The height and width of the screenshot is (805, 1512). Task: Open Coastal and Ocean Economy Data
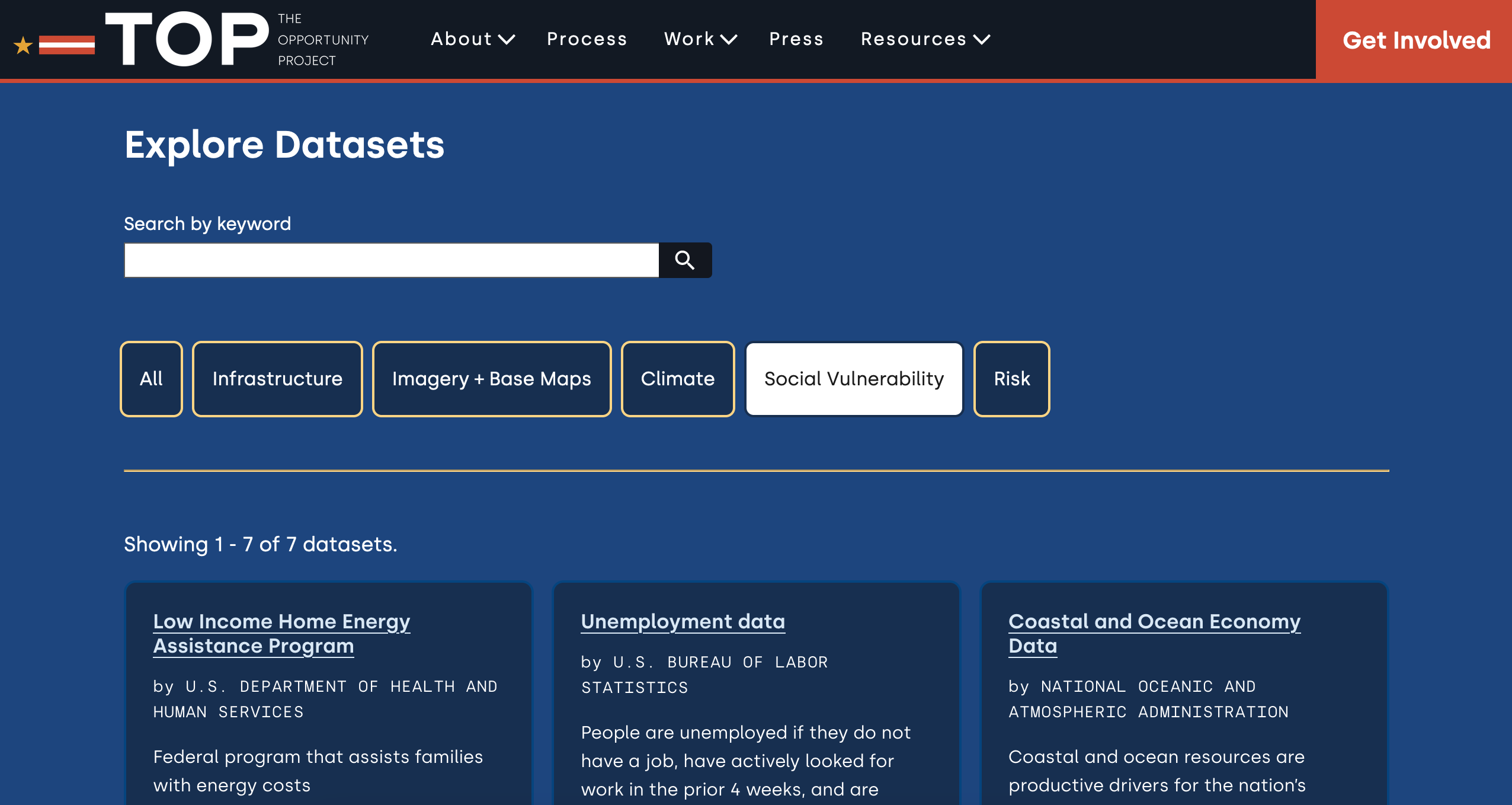pyautogui.click(x=1155, y=634)
